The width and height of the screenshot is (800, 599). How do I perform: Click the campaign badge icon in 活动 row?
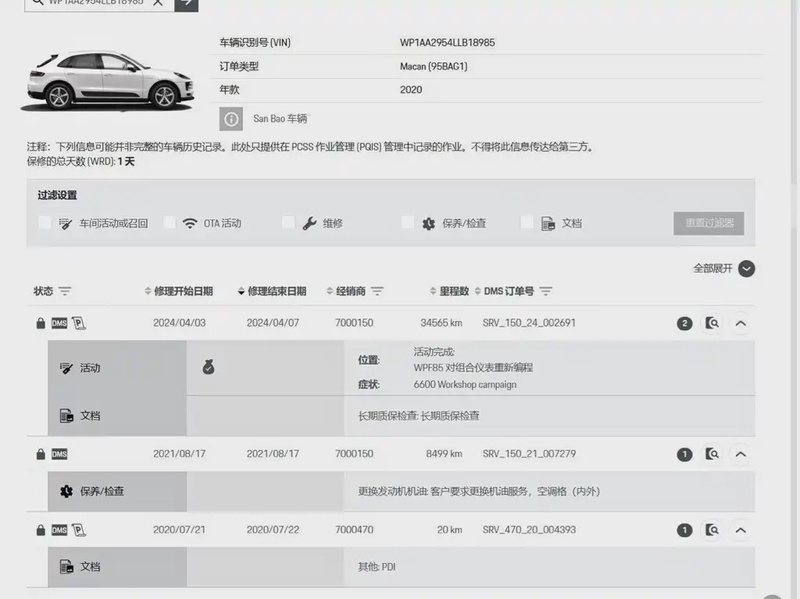[208, 367]
